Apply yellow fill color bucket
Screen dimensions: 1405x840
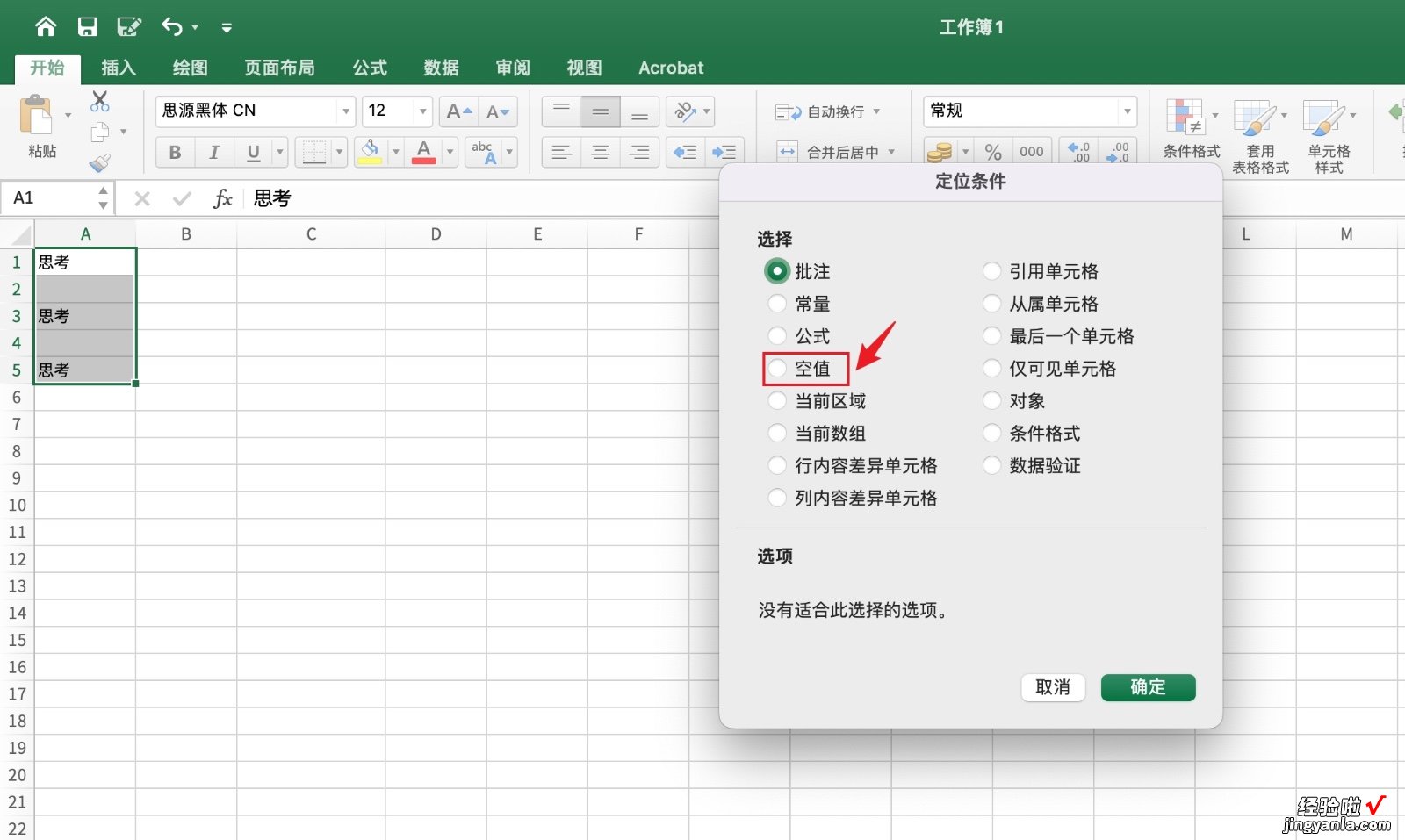(371, 153)
